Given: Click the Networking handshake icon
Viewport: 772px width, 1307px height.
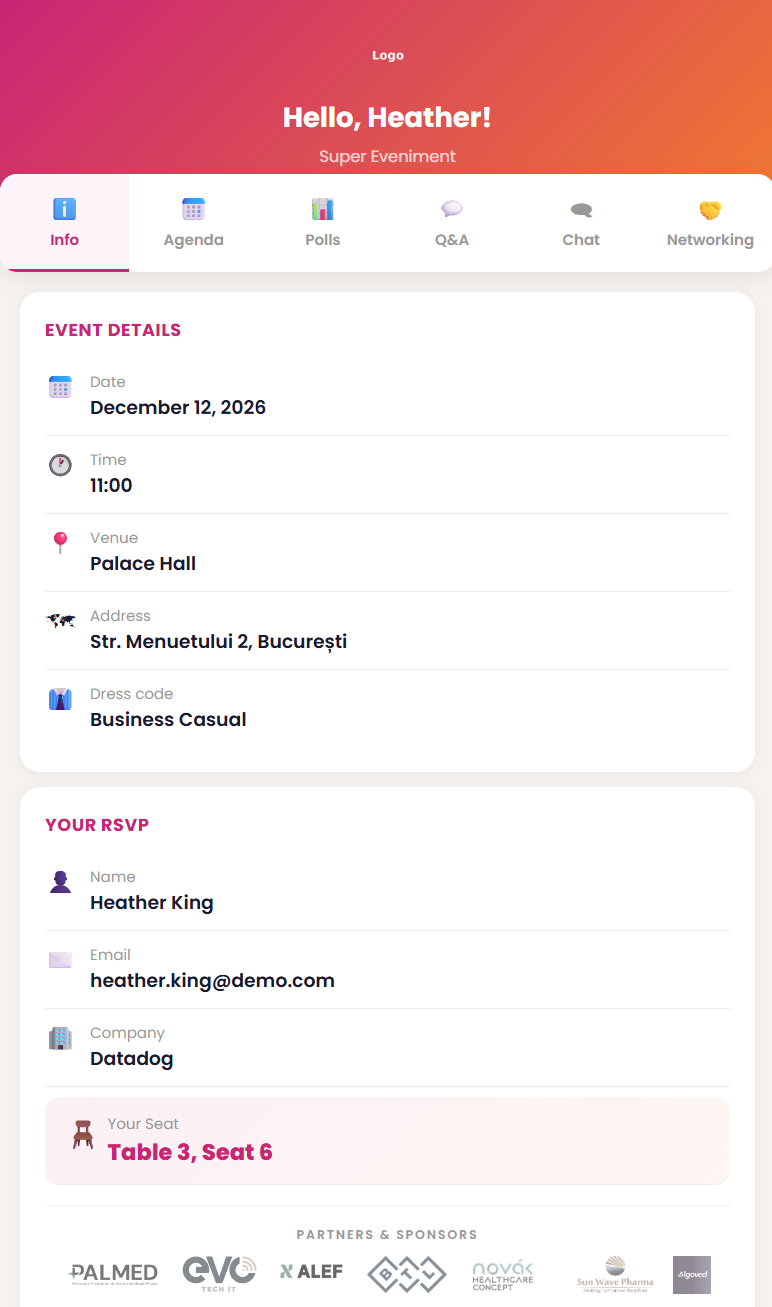Looking at the screenshot, I should point(710,209).
